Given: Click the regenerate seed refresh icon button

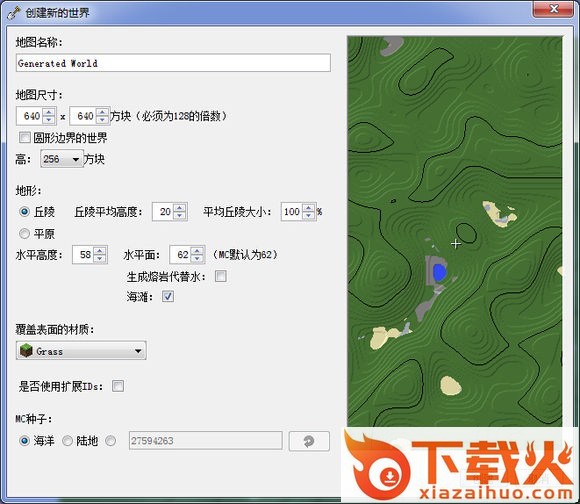Looking at the screenshot, I should coord(309,441).
